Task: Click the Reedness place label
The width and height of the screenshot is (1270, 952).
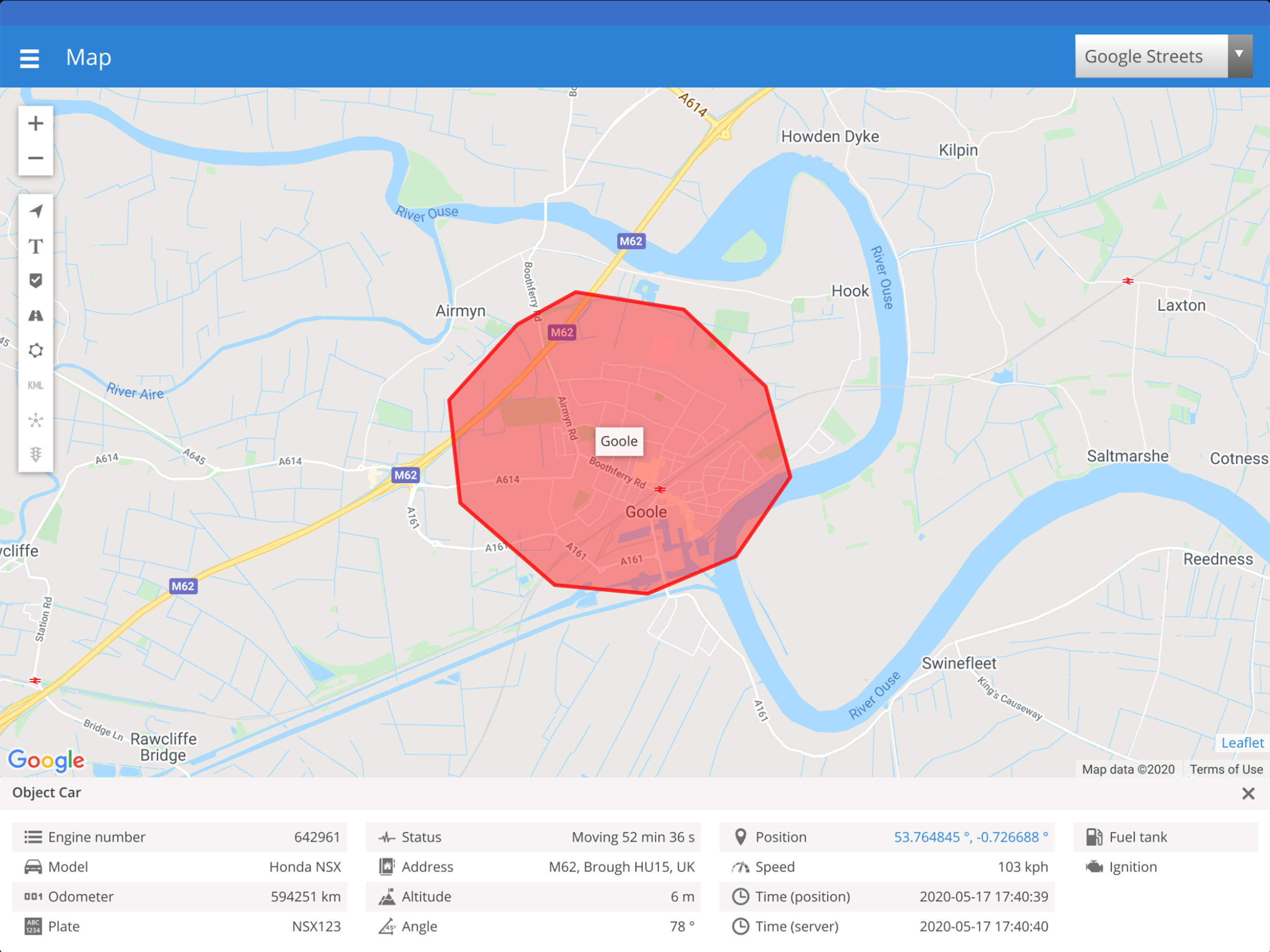Action: [1218, 559]
